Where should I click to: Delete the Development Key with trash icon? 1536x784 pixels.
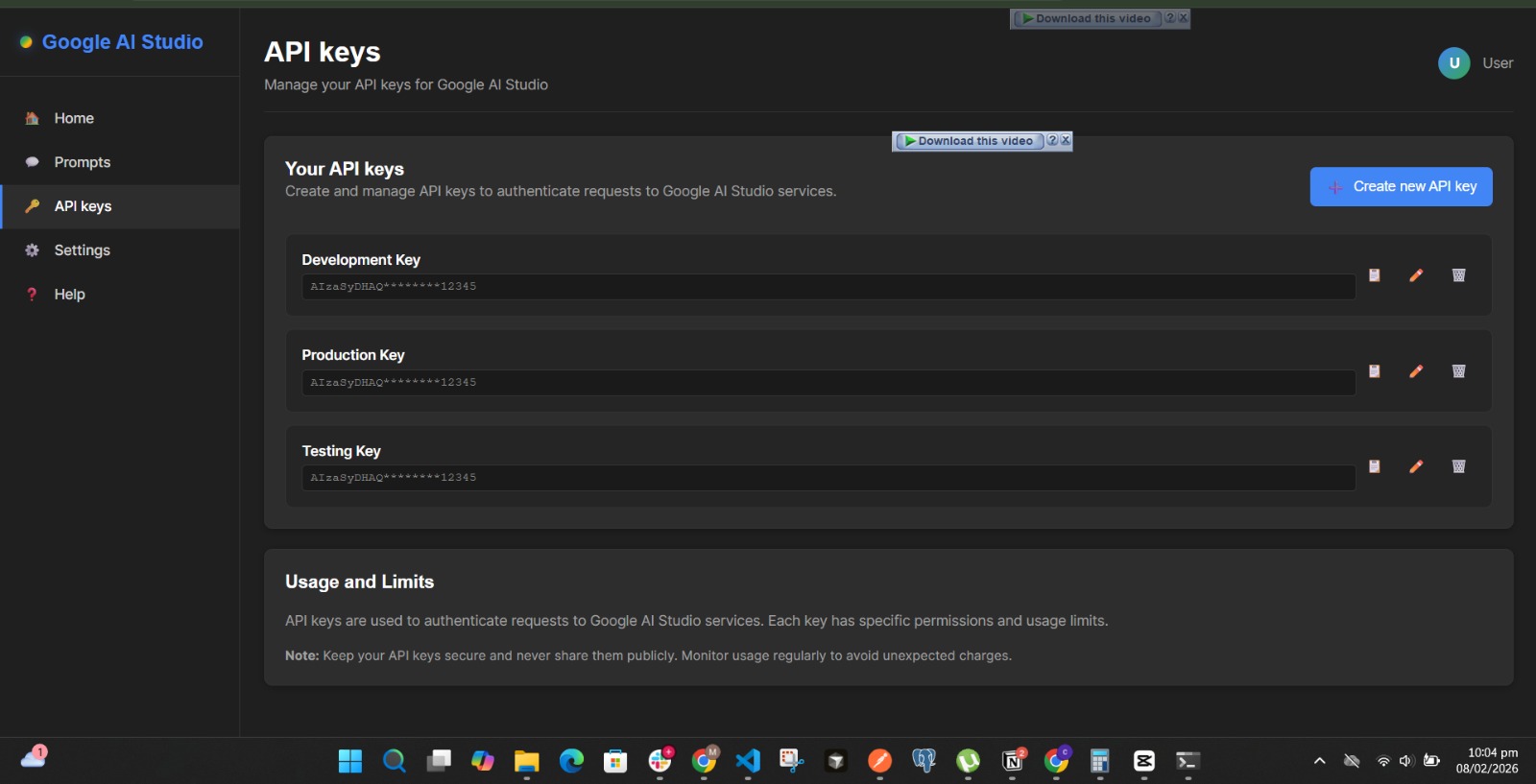pos(1458,275)
